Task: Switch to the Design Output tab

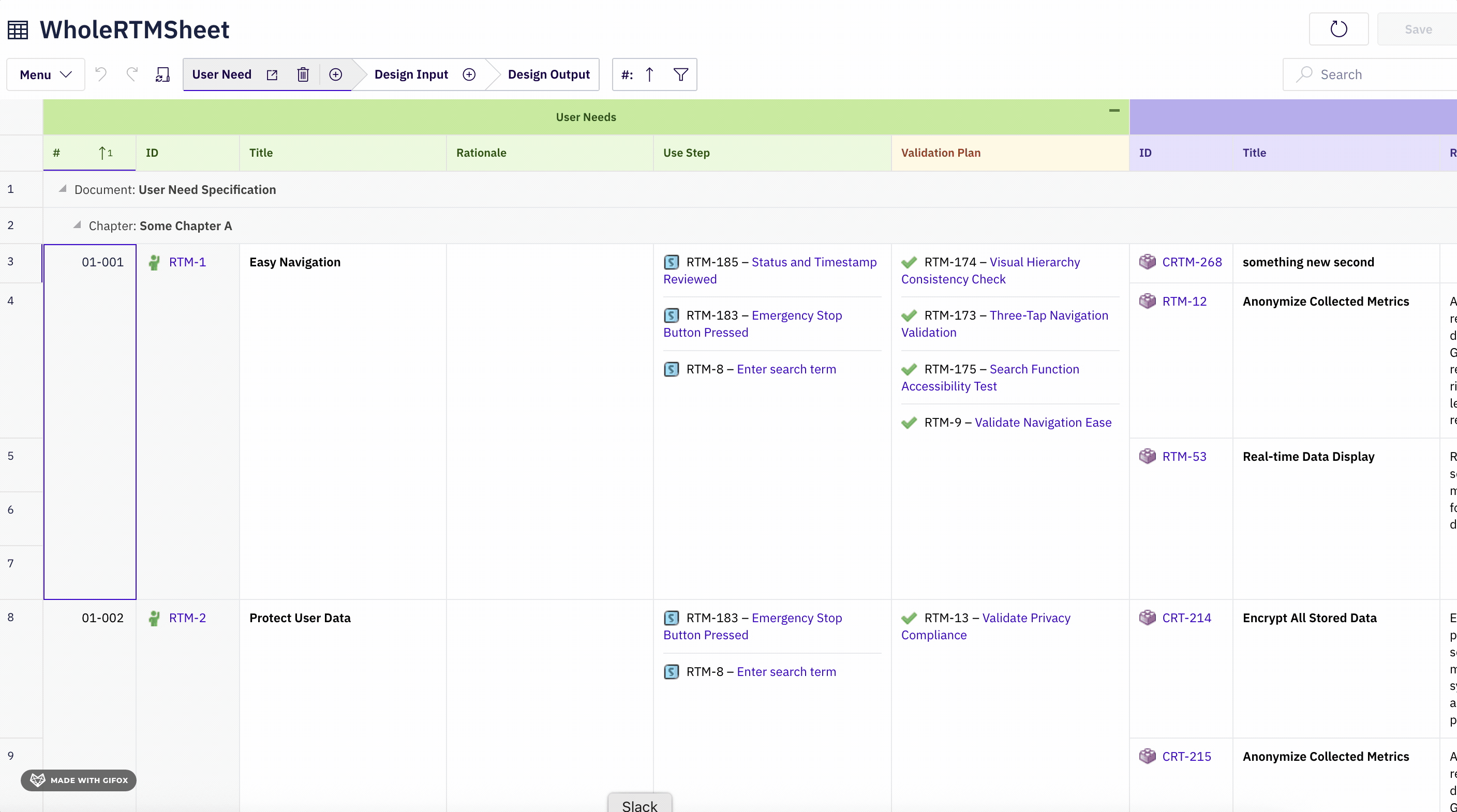Action: point(548,74)
